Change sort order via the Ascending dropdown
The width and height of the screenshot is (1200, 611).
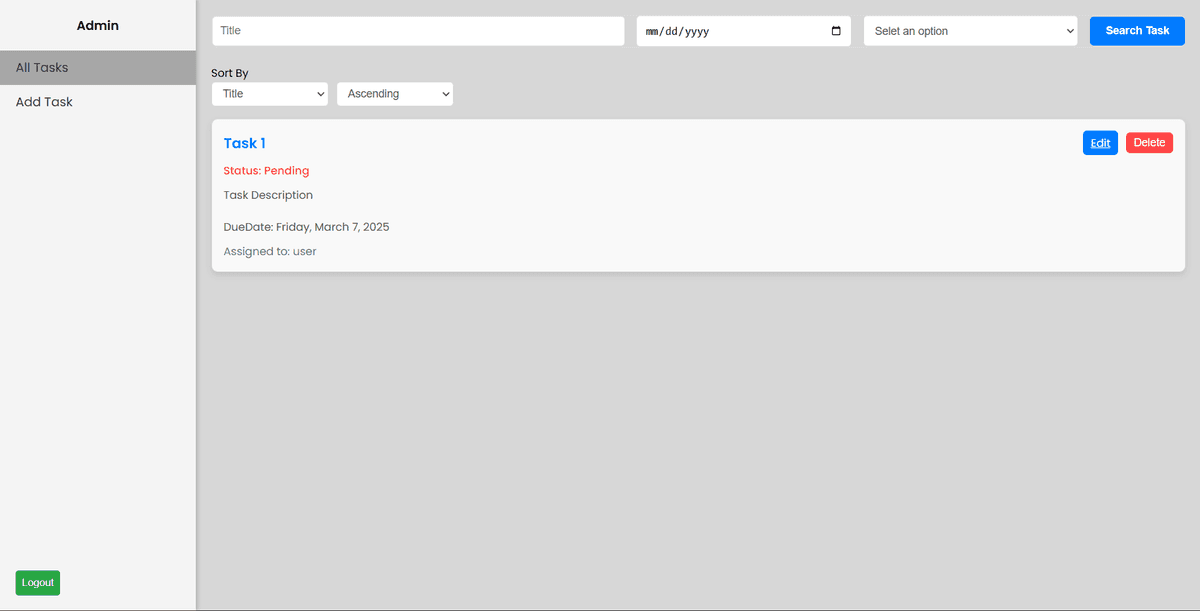pyautogui.click(x=395, y=93)
